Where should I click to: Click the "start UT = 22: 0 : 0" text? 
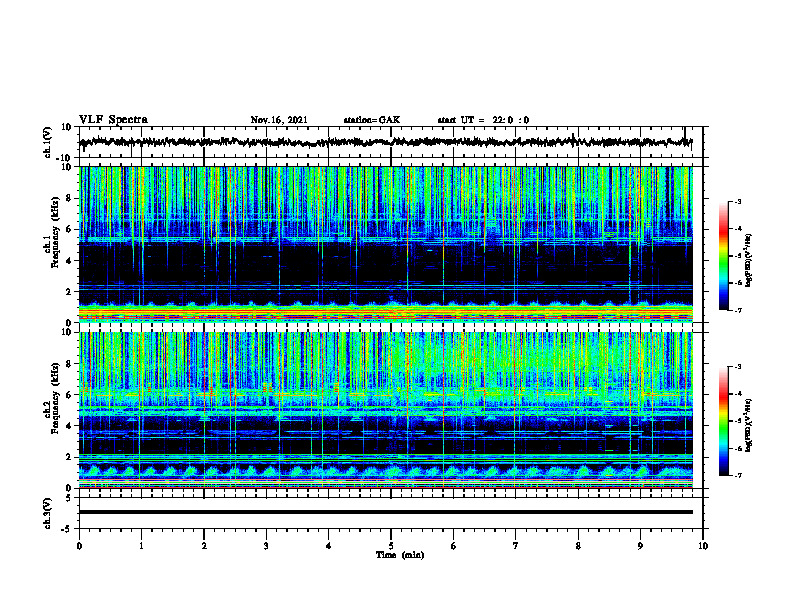483,120
